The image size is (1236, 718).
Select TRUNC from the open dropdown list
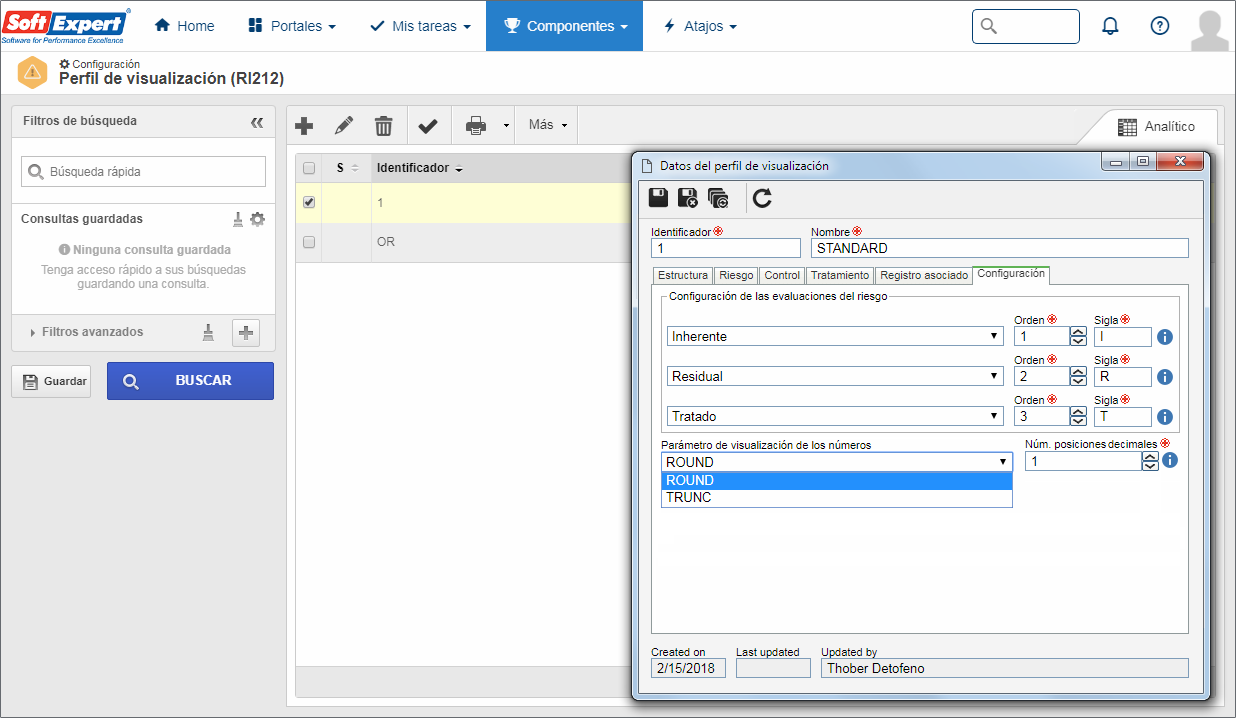(x=837, y=497)
